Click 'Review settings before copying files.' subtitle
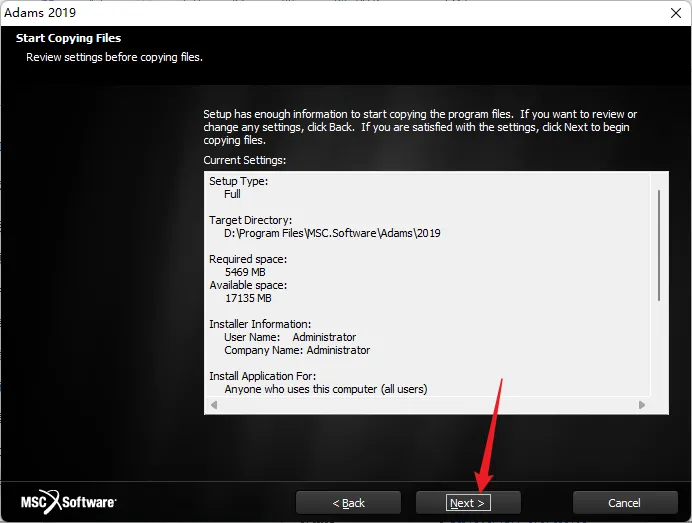The image size is (692, 523). coord(114,57)
